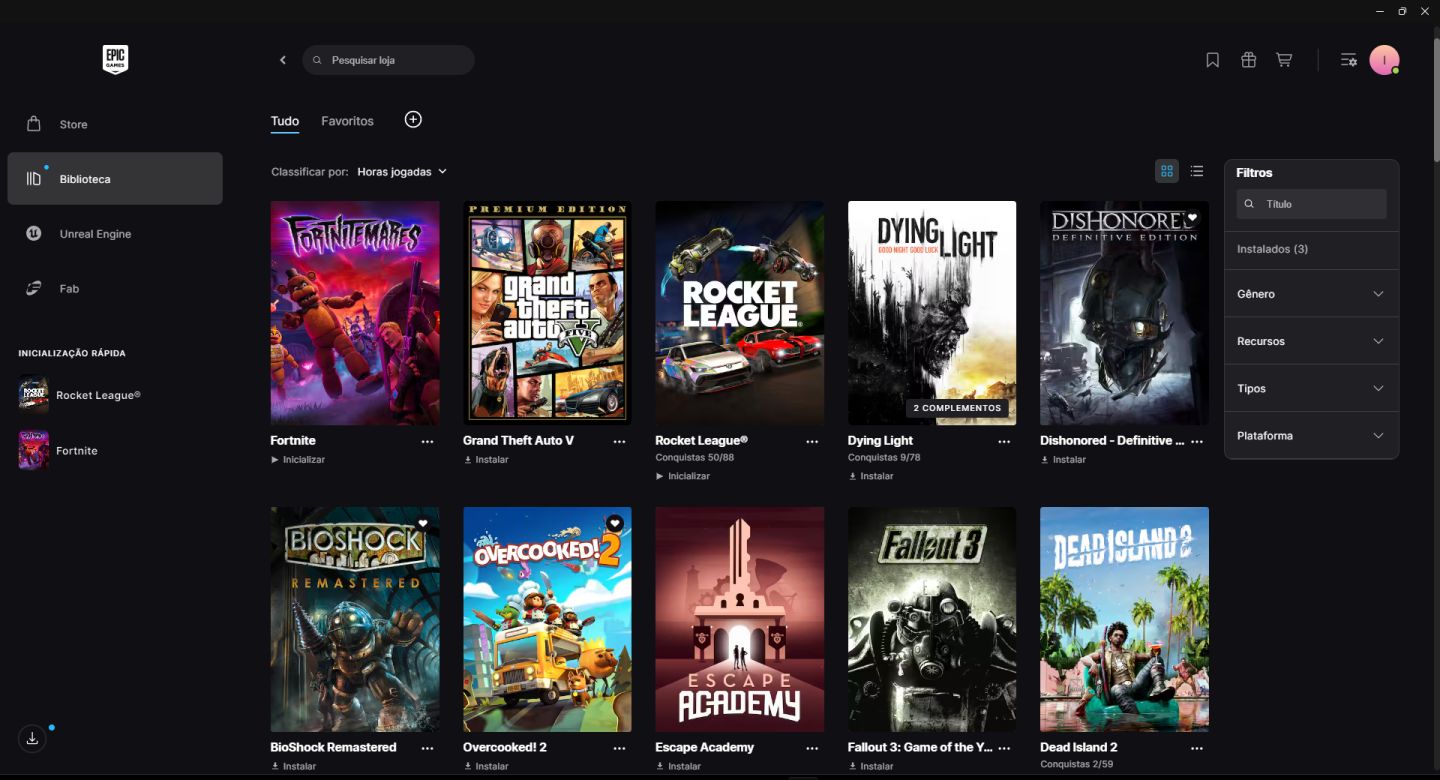1440x780 pixels.
Task: Open the gift redeem icon
Action: point(1248,60)
